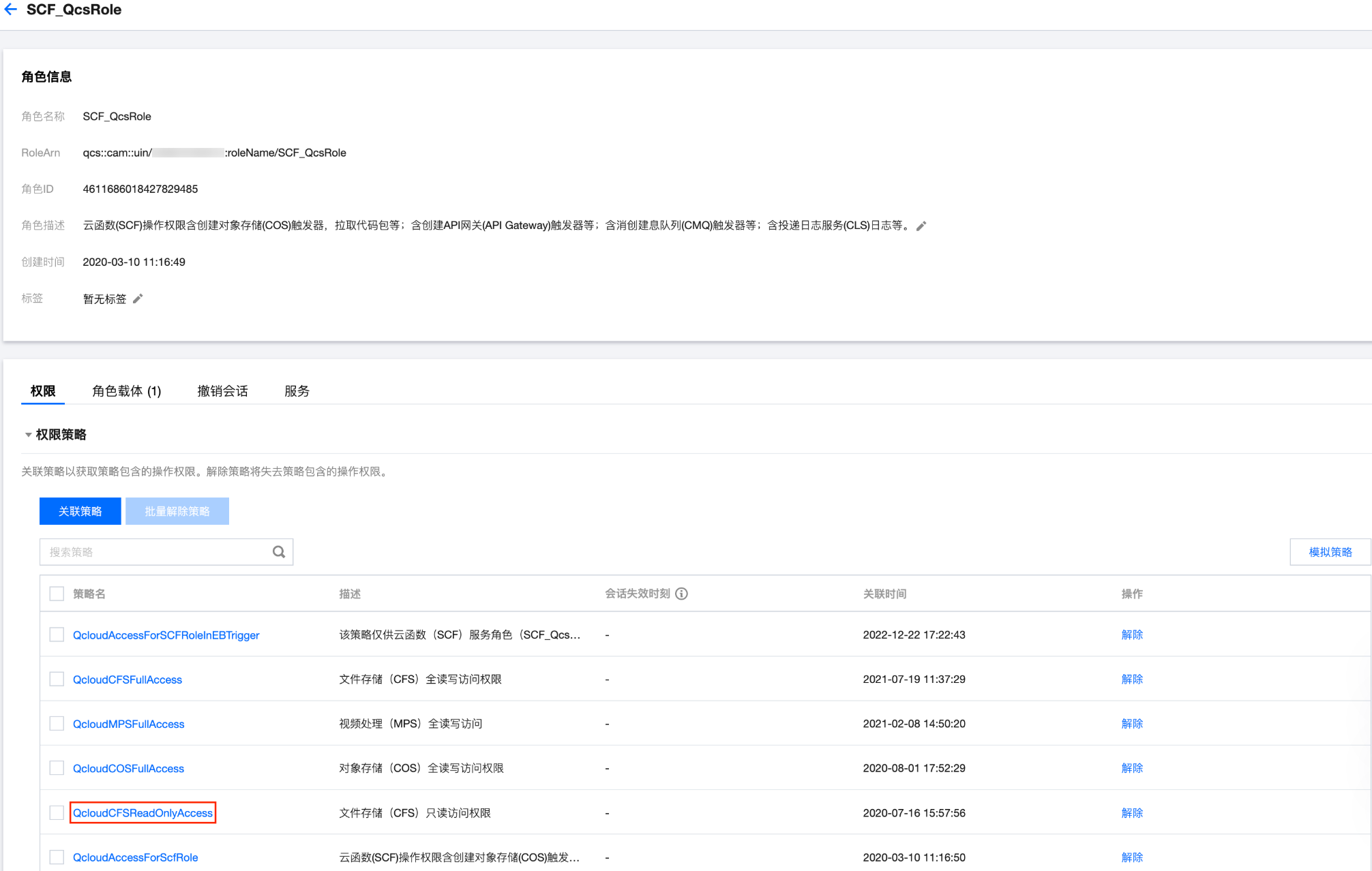Viewport: 1372px width, 871px height.
Task: Check the QcloudCFSFullAccess row checkbox
Action: pos(57,679)
